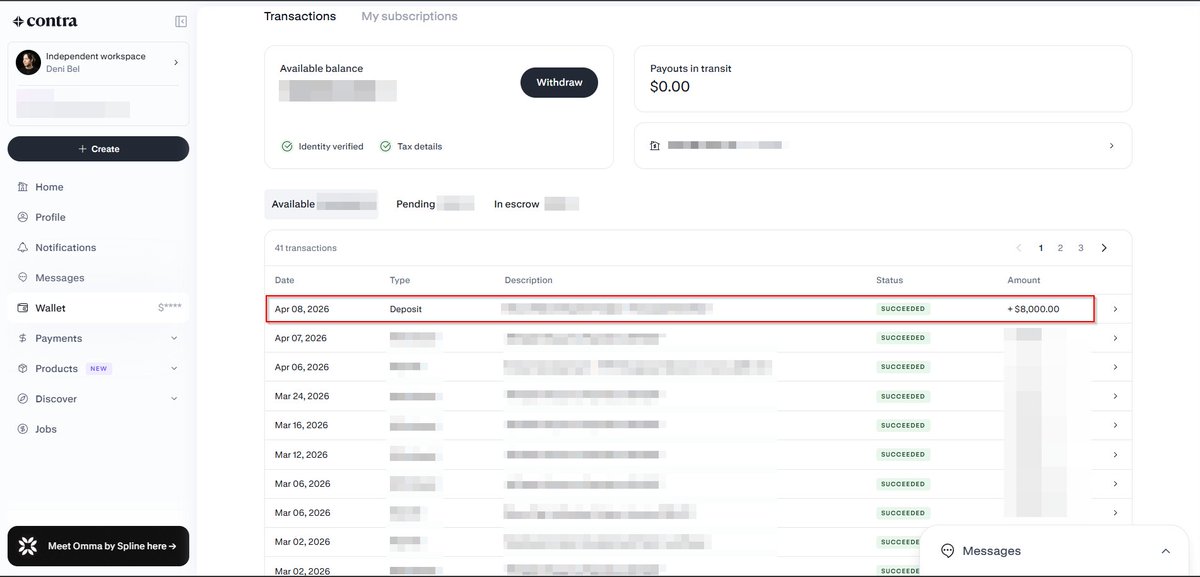Select the In escrow filter tab
This screenshot has height=577, width=1200.
536,204
